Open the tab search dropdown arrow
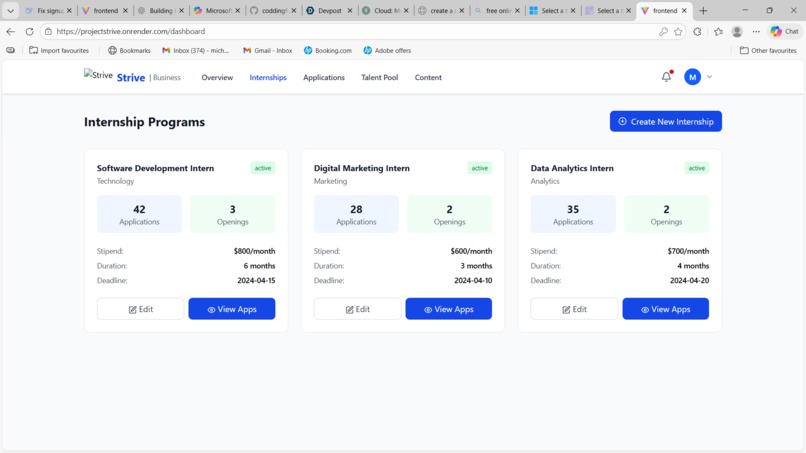The image size is (806, 453). click(10, 10)
